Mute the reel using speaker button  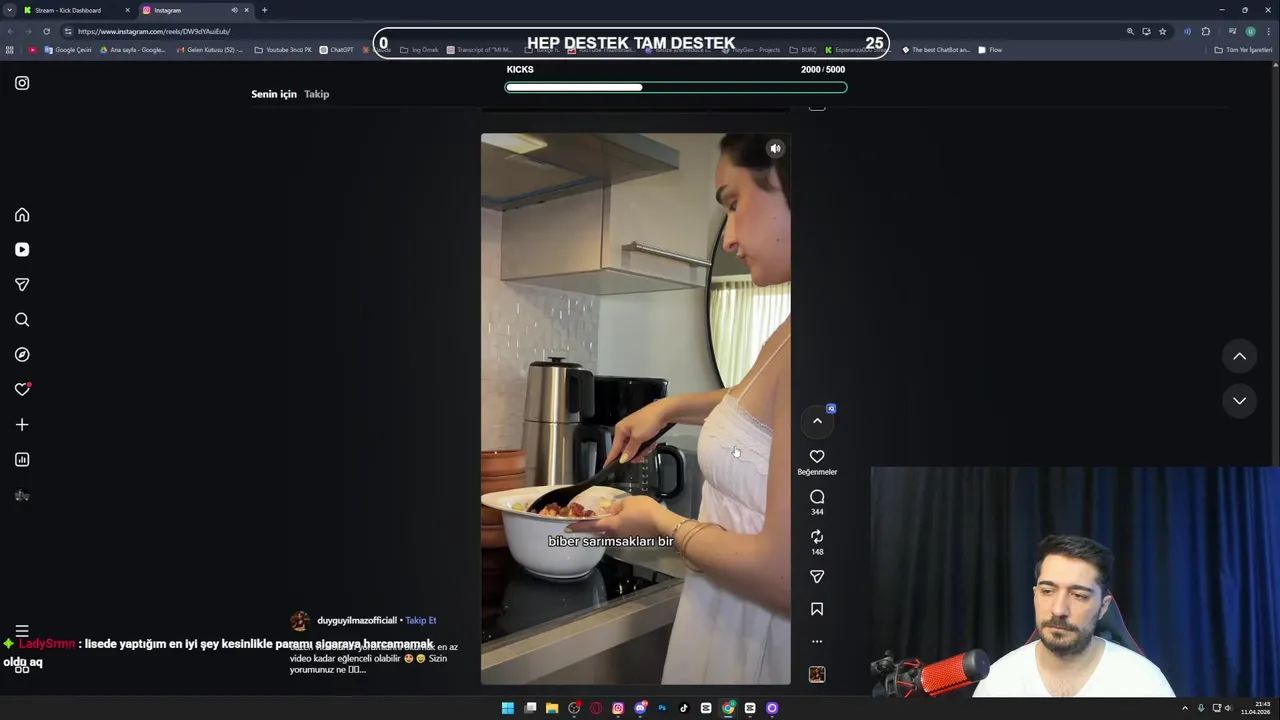click(x=775, y=149)
